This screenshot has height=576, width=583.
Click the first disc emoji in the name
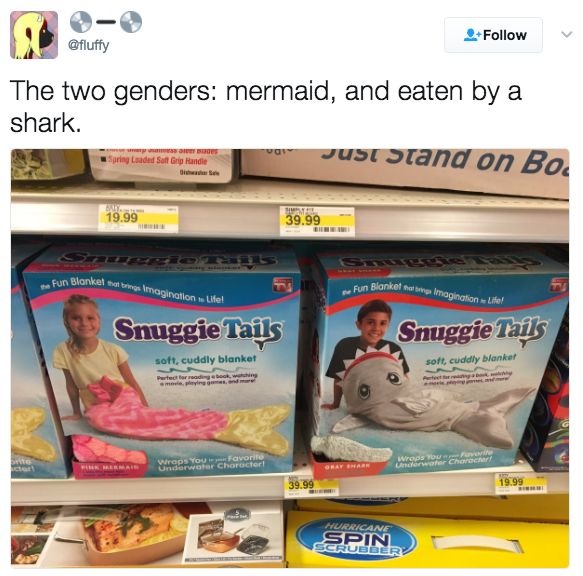point(81,22)
